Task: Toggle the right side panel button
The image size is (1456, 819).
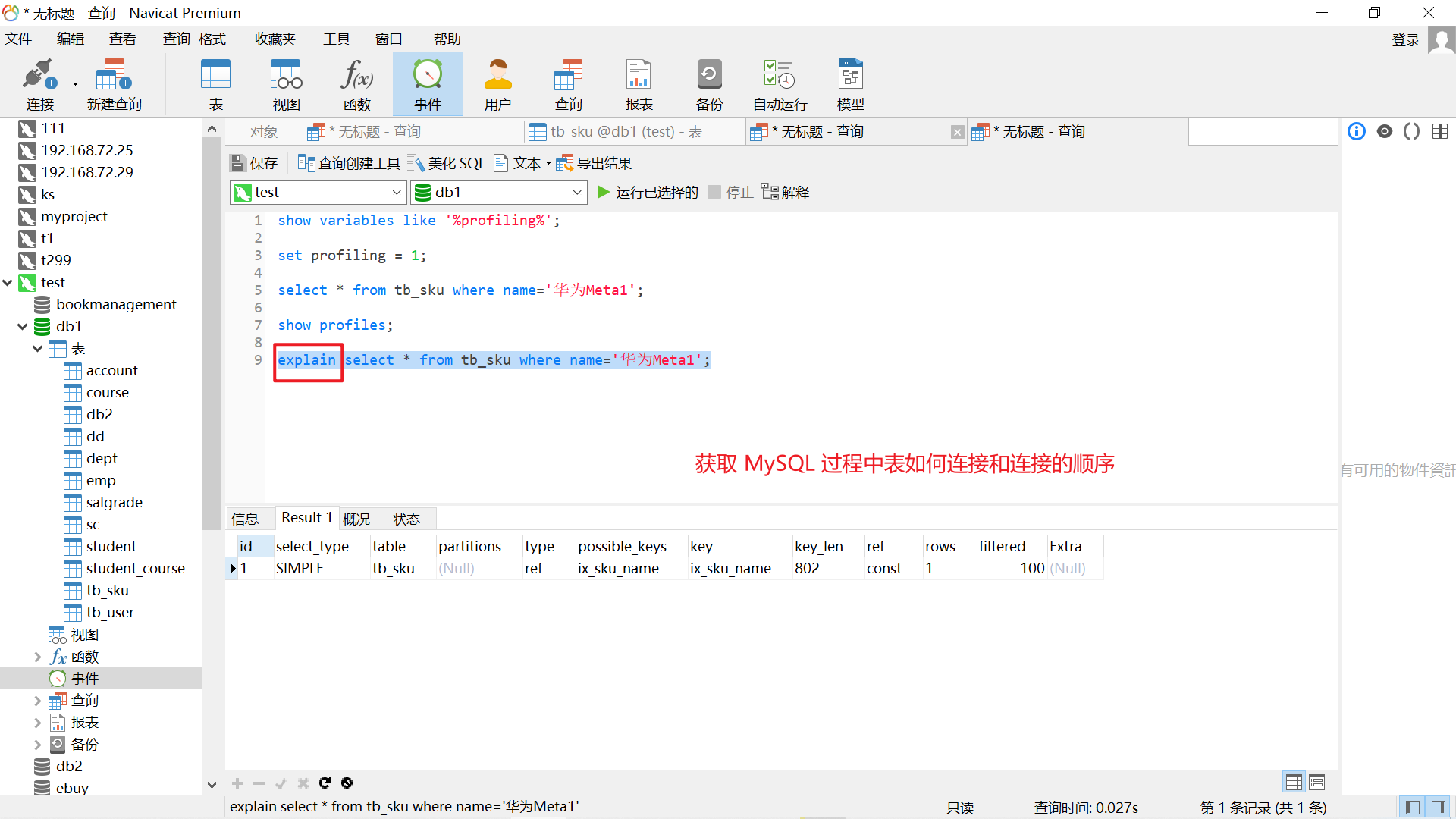Action: [1438, 808]
